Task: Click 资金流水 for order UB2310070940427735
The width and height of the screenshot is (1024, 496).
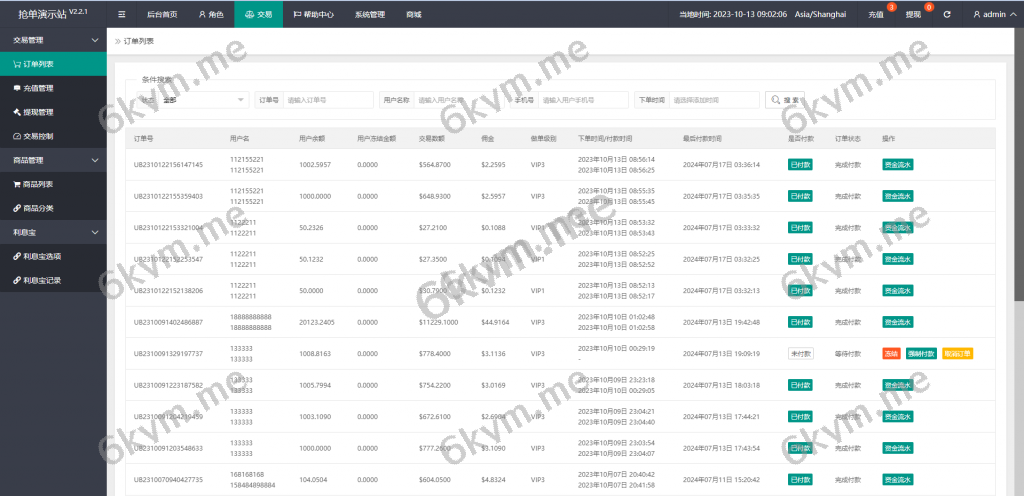Action: tap(897, 480)
